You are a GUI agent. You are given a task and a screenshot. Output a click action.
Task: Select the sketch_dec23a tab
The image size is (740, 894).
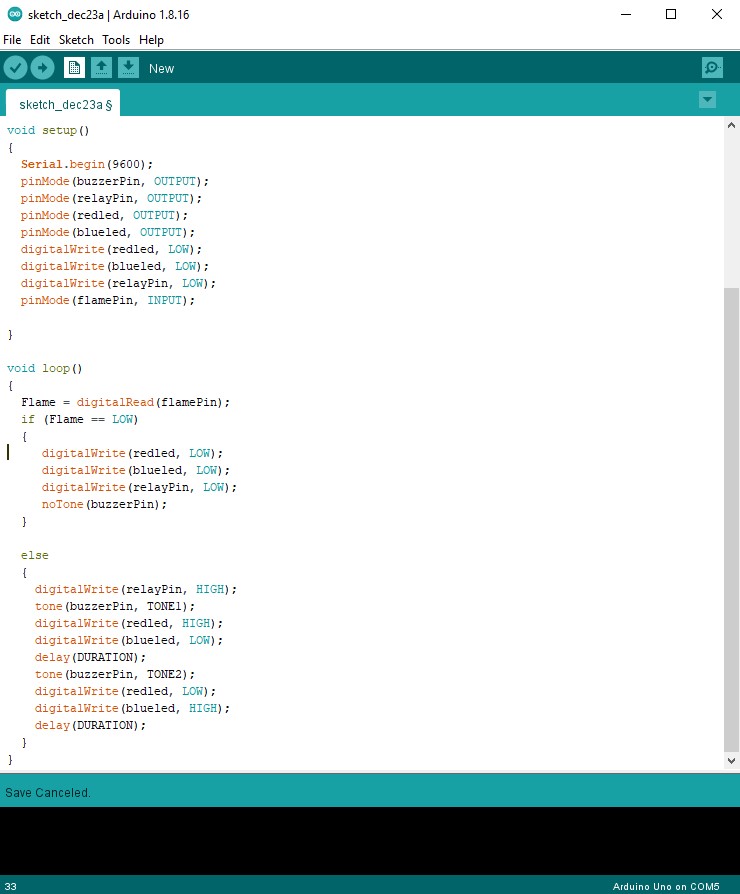pyautogui.click(x=64, y=104)
